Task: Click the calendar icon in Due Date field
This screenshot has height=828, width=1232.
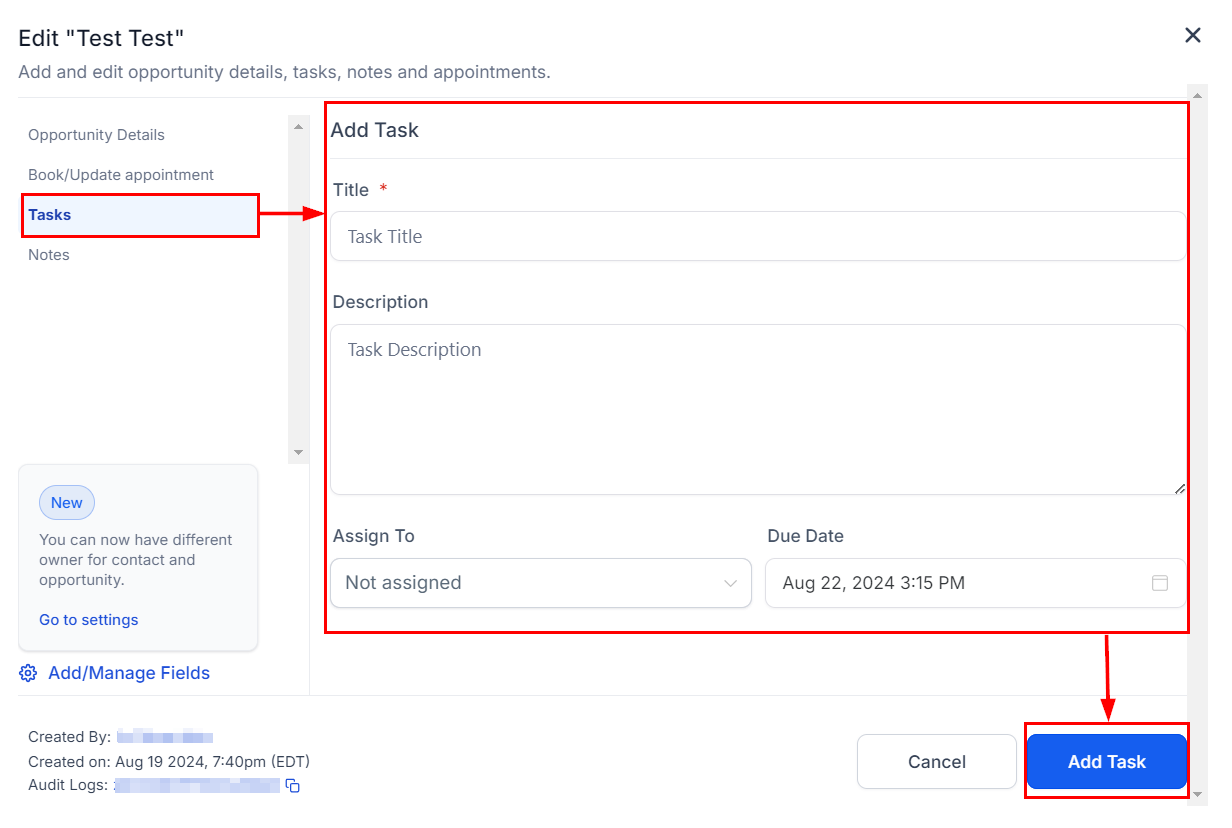Action: (1160, 583)
